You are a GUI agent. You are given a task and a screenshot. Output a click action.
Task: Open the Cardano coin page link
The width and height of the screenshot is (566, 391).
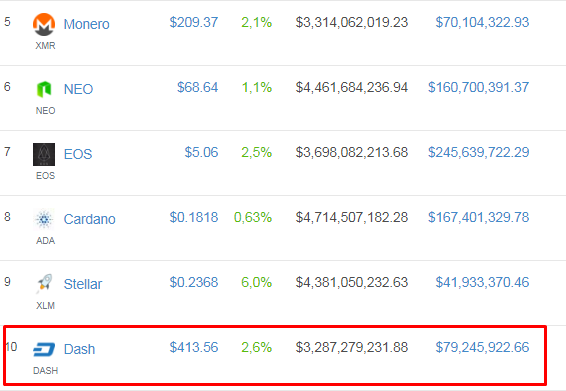90,219
